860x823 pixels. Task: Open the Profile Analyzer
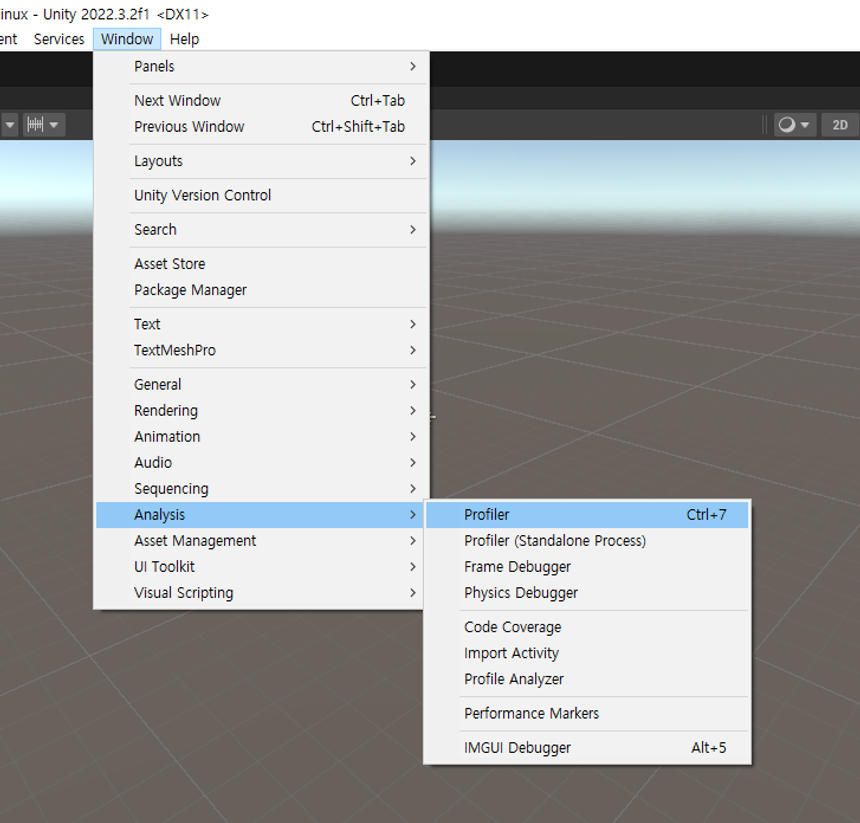click(587, 679)
